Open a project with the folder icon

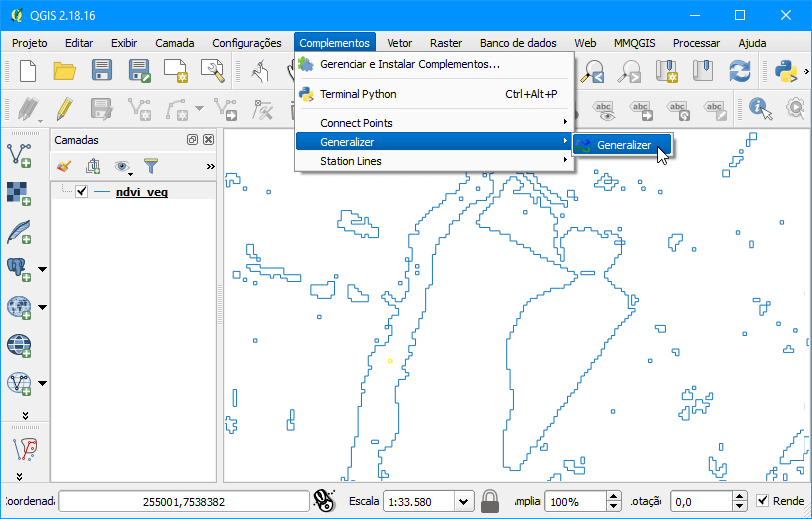pyautogui.click(x=65, y=71)
